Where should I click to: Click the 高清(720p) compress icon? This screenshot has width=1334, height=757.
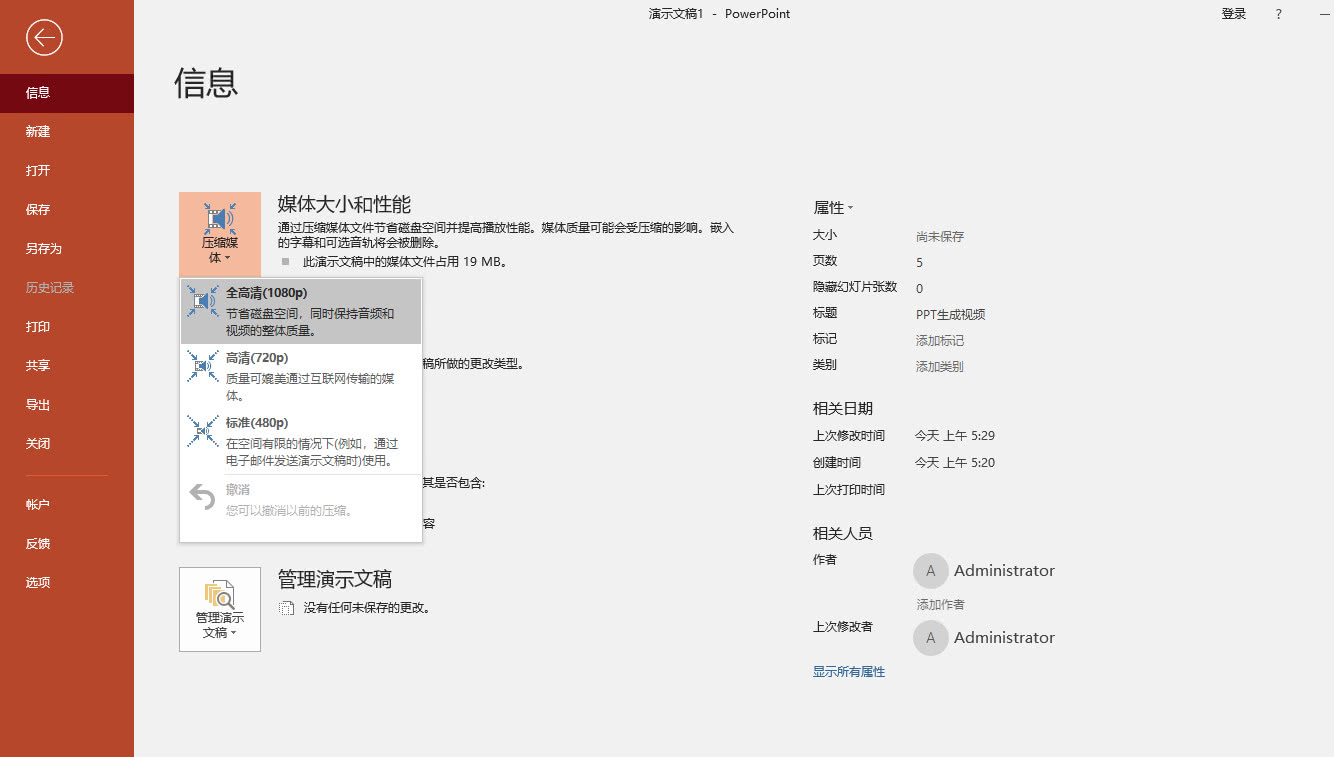203,366
